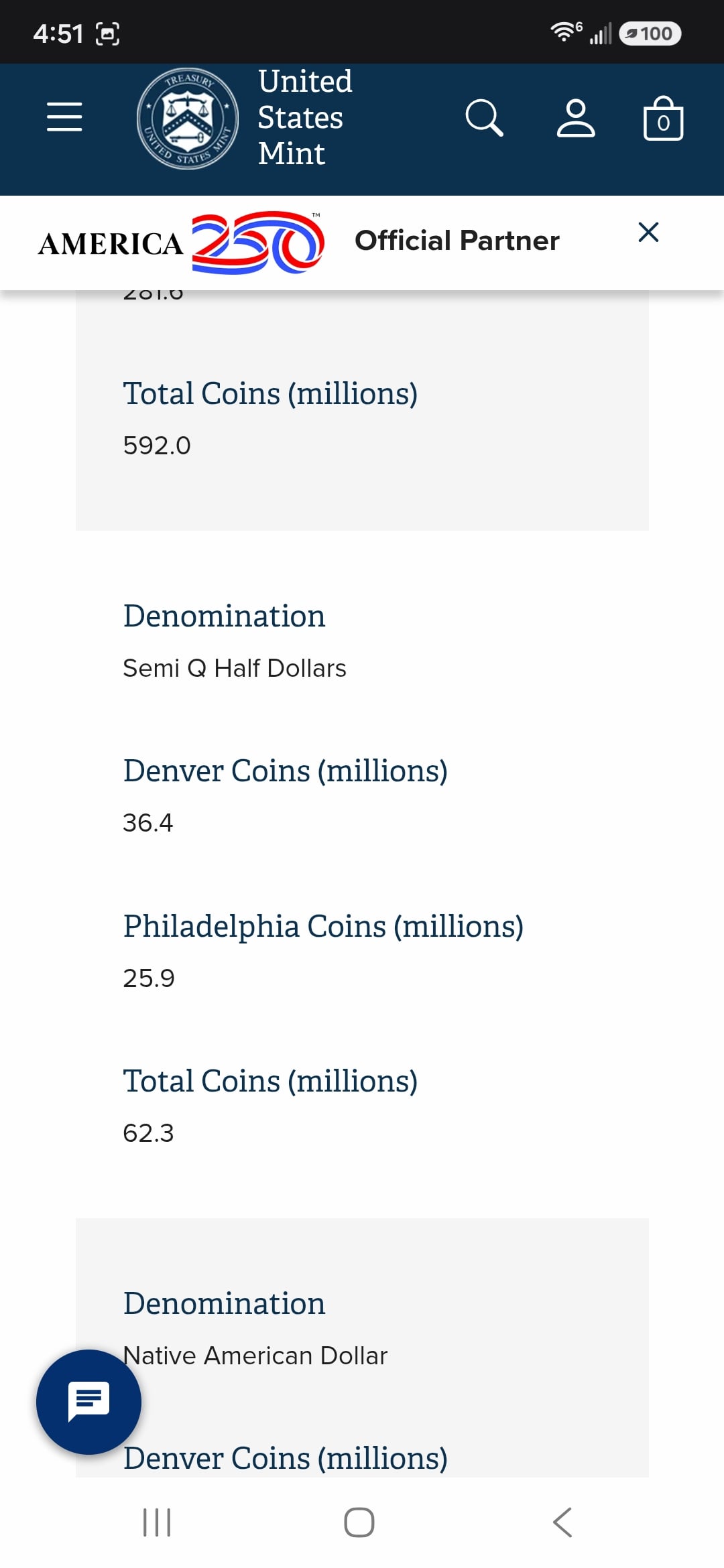Tap the America 250 logo

(181, 243)
